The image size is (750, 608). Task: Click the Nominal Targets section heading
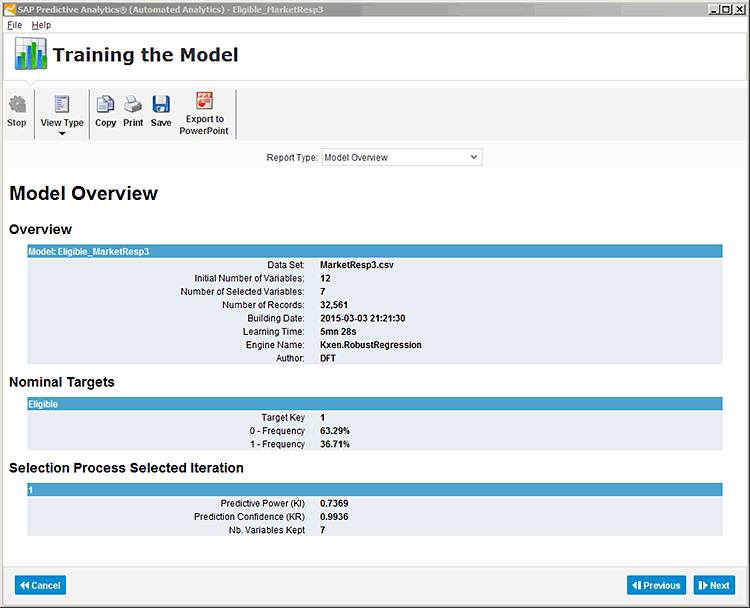[62, 382]
